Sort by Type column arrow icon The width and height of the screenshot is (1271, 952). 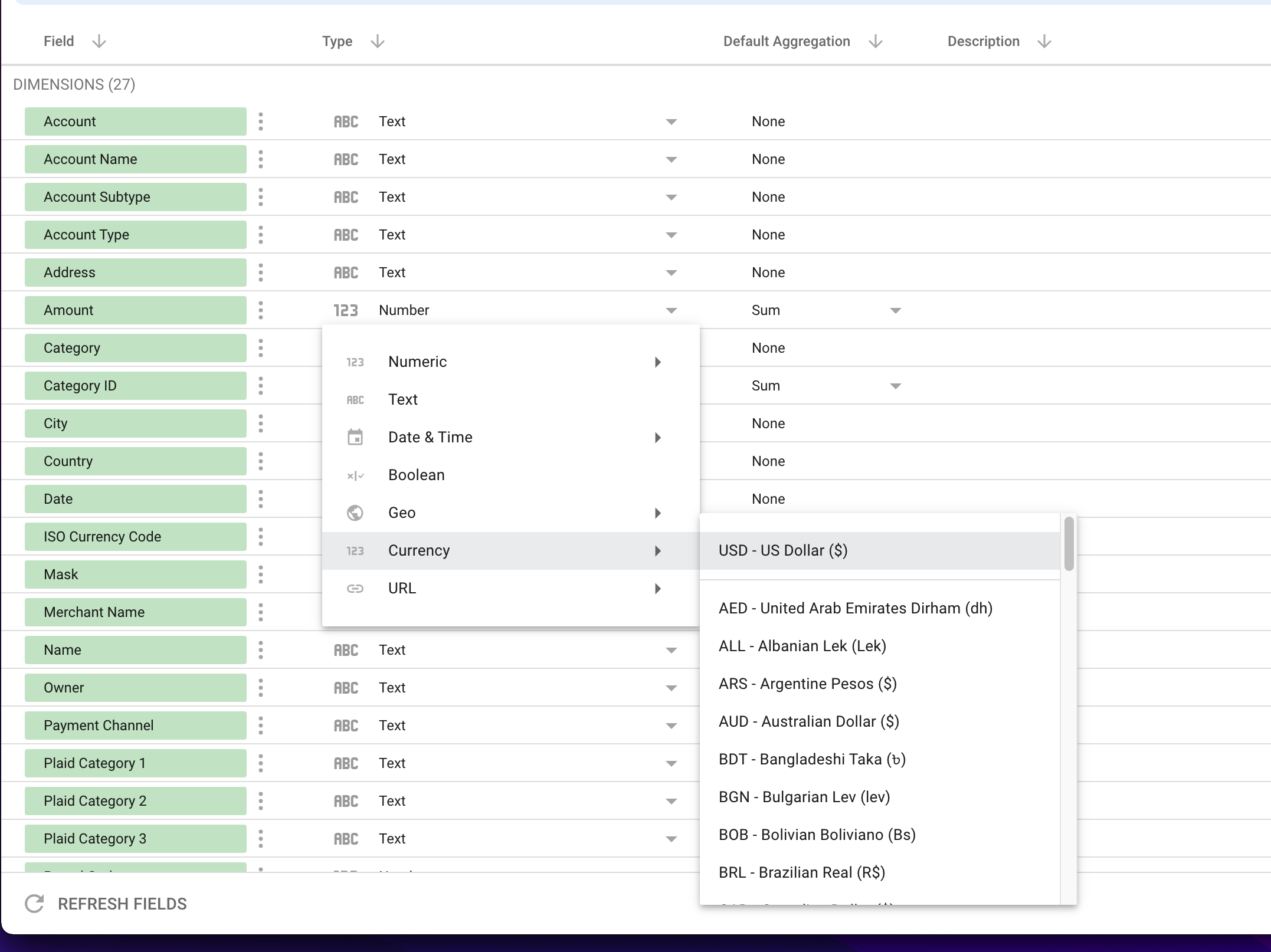(x=378, y=41)
